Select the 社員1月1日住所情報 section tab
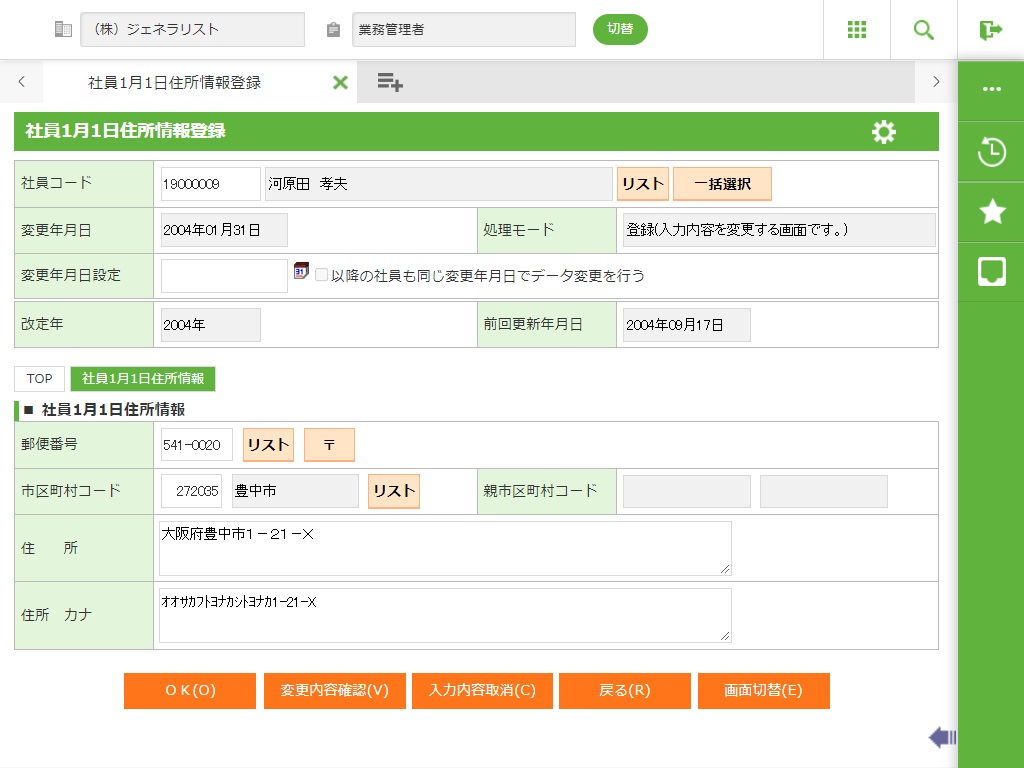 click(143, 379)
